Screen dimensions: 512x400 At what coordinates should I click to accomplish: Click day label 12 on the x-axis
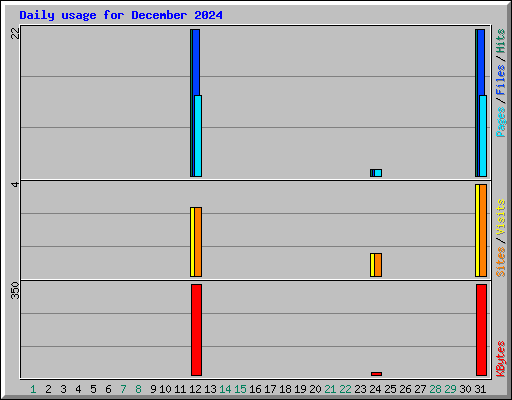pyautogui.click(x=195, y=389)
